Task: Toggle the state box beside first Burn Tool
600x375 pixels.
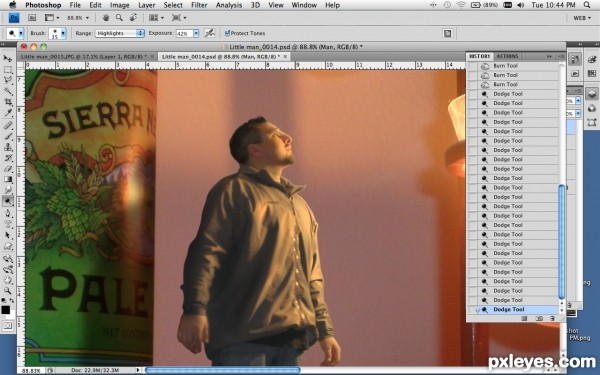Action: pos(473,66)
